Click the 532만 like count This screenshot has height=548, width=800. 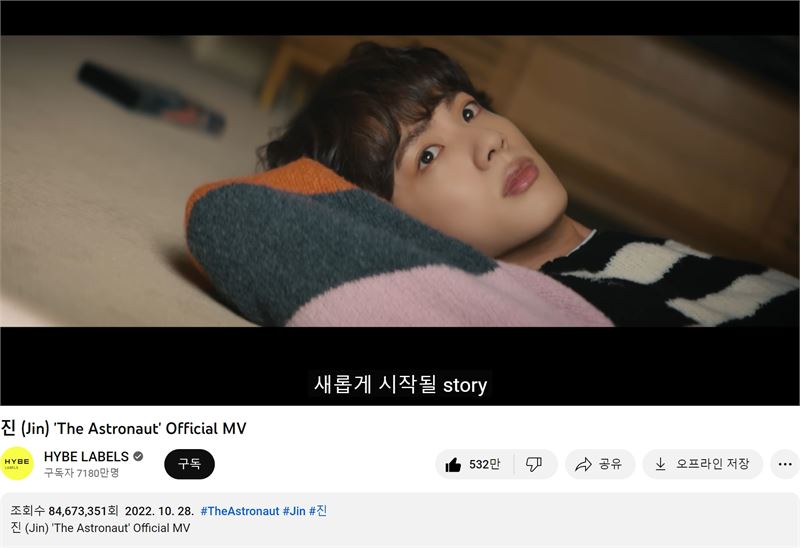coord(484,464)
